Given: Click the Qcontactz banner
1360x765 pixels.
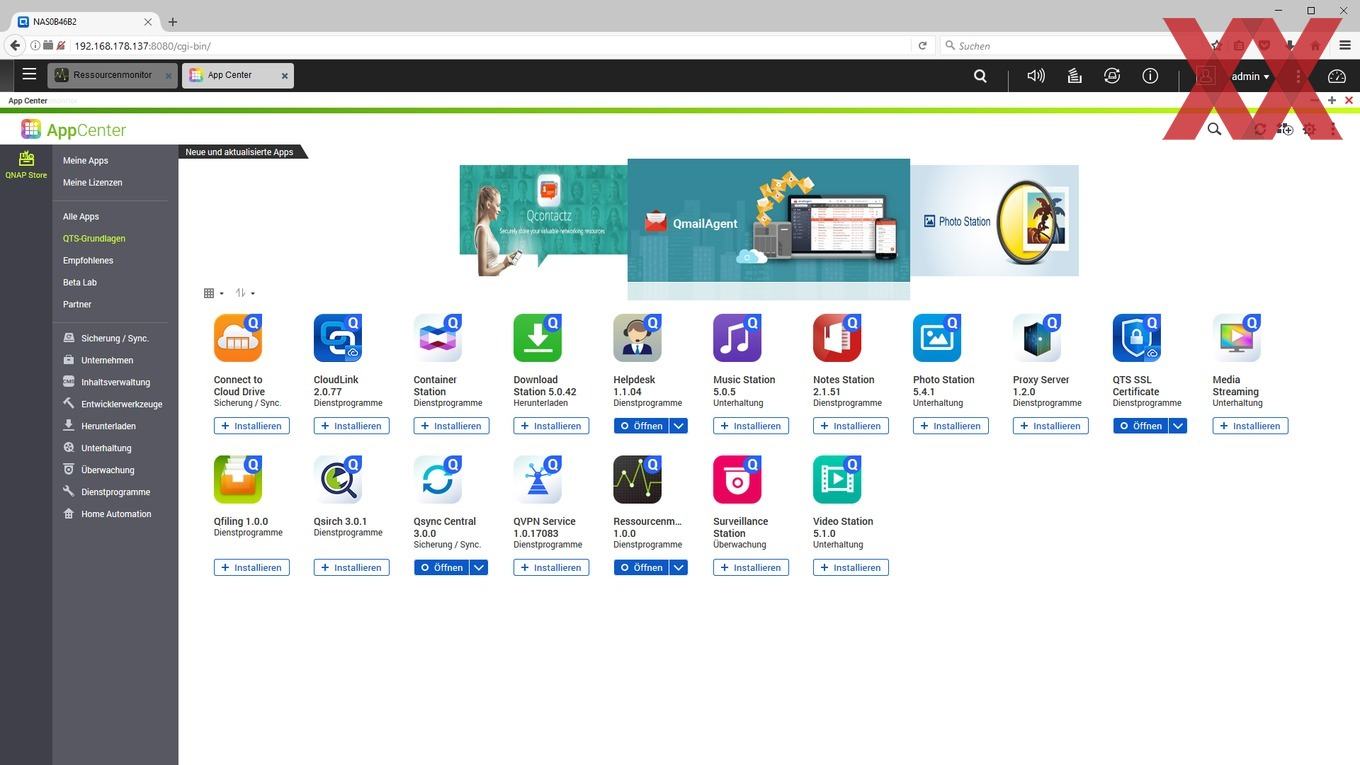Looking at the screenshot, I should [x=543, y=220].
